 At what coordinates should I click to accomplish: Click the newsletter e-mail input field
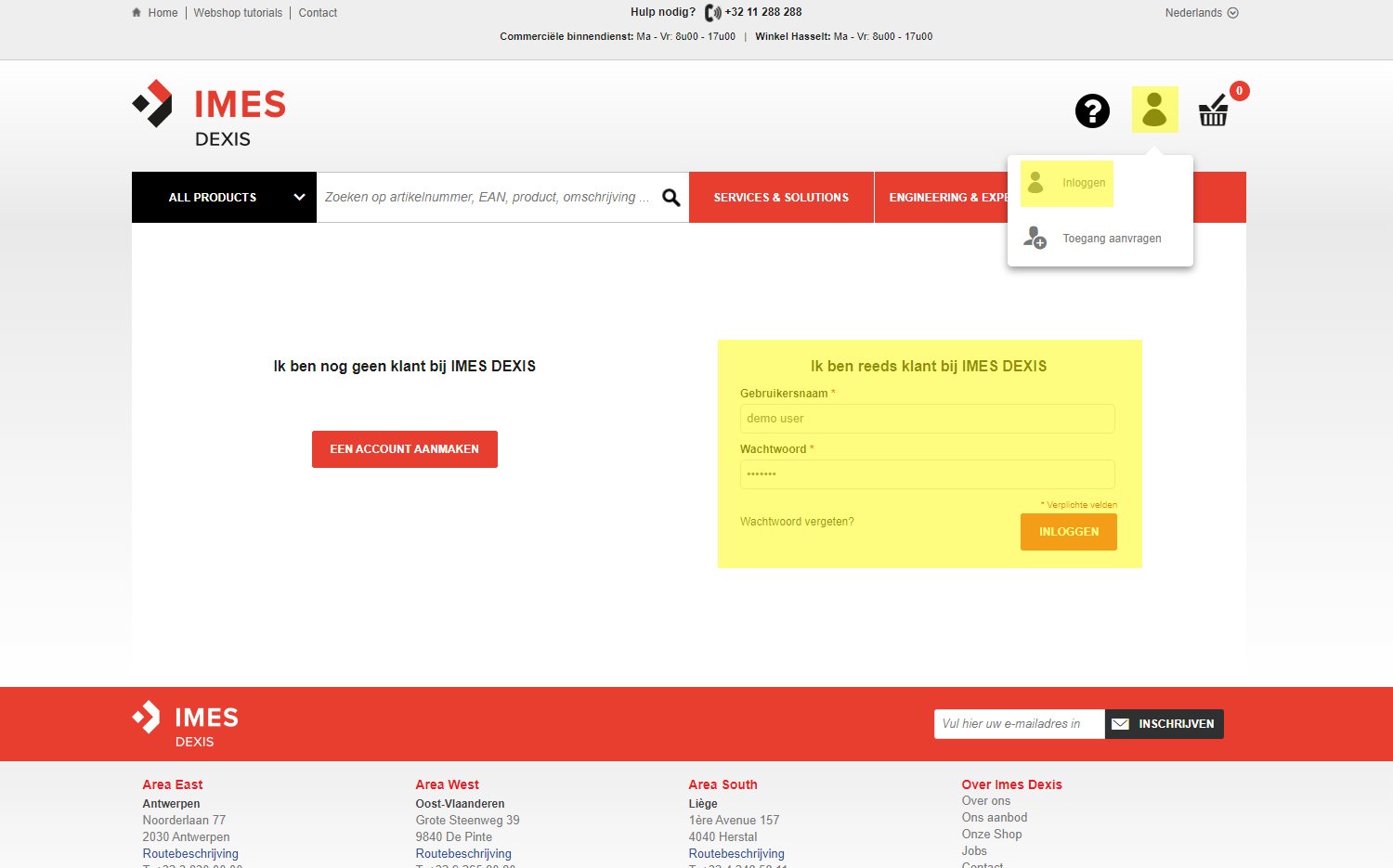click(1020, 724)
